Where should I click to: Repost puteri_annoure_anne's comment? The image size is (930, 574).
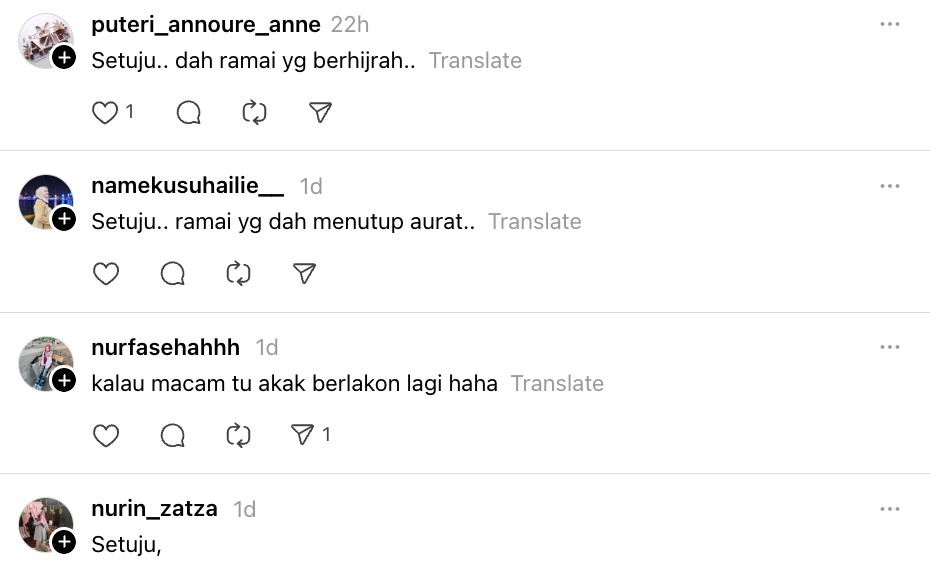pos(255,113)
